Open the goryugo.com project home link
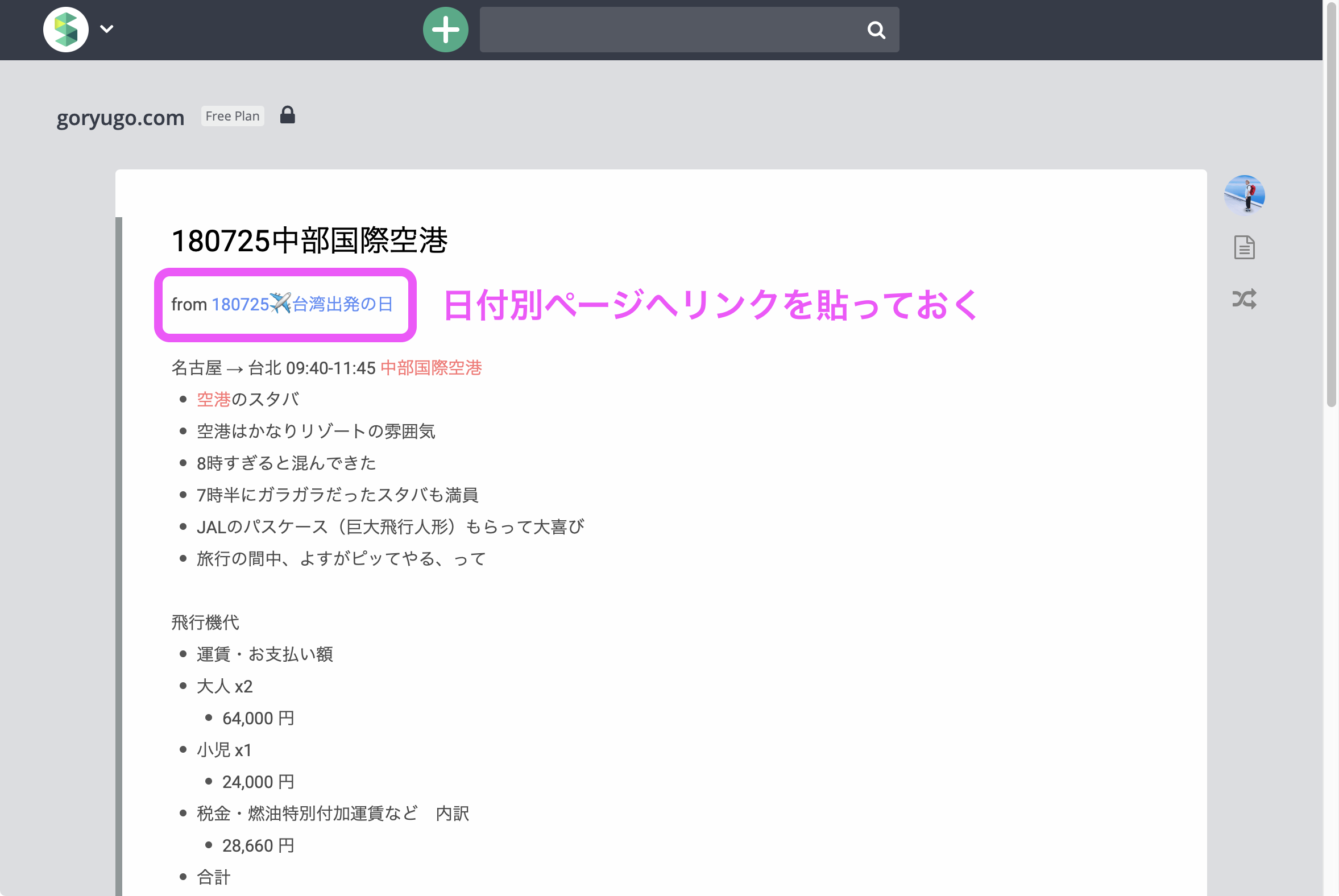Viewport: 1339px width, 896px height. pyautogui.click(x=120, y=118)
